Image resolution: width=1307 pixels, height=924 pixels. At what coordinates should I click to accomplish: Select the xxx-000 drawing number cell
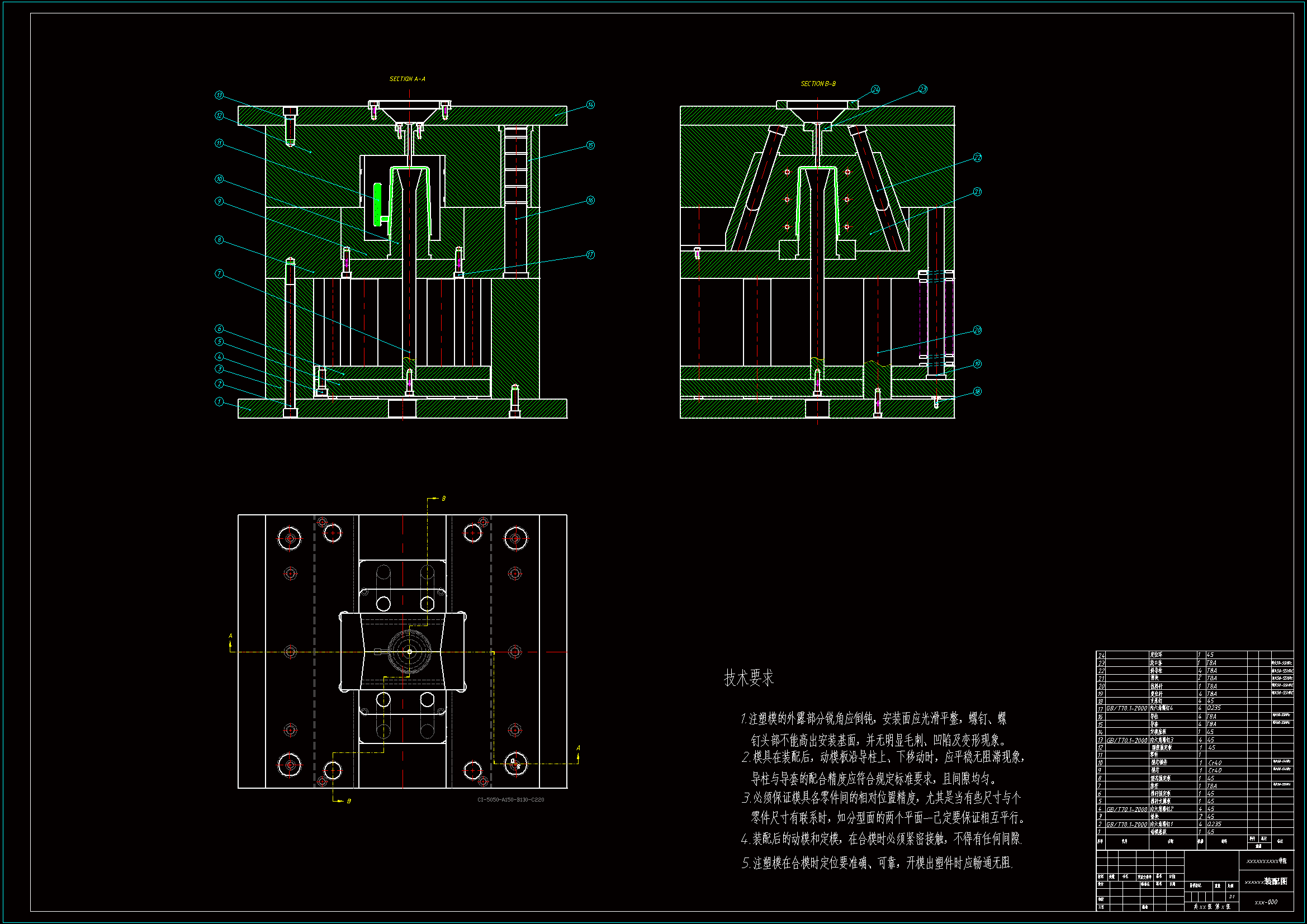[x=1266, y=902]
